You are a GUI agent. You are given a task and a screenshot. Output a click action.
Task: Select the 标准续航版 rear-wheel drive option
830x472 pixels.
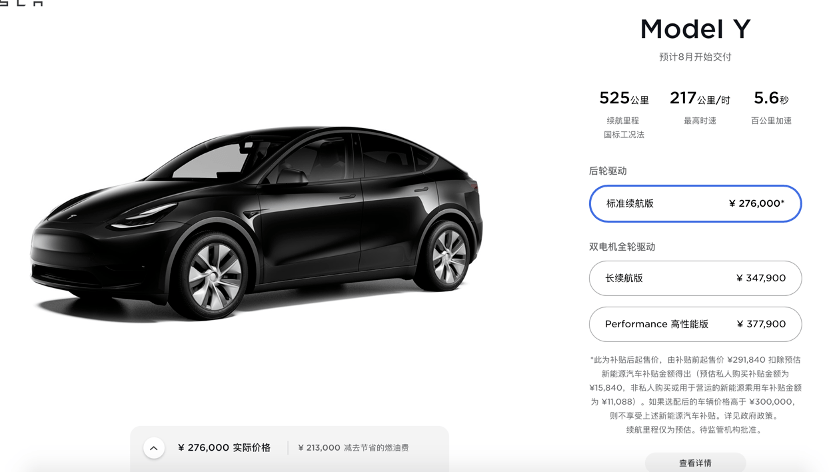(x=695, y=204)
